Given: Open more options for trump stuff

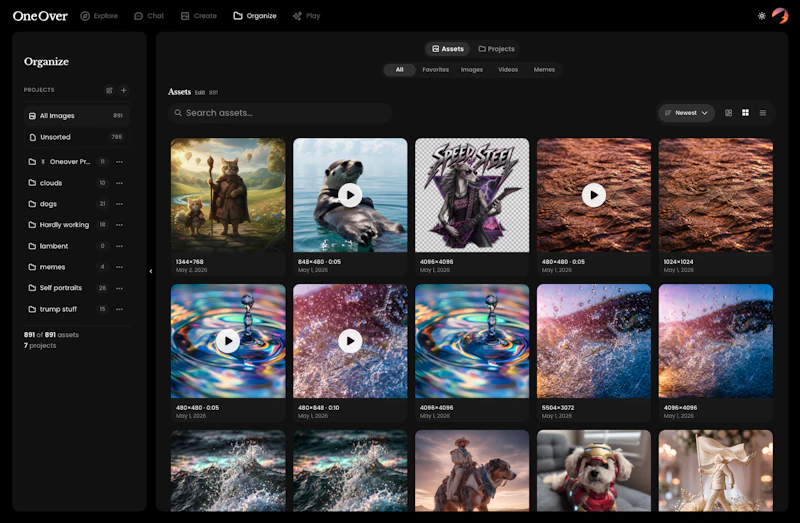Looking at the screenshot, I should point(119,309).
